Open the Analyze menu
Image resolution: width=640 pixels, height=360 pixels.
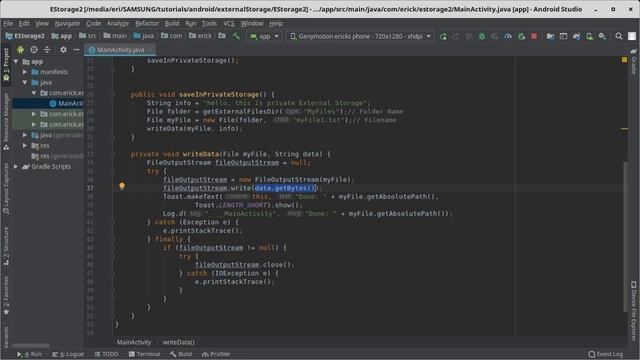point(118,24)
